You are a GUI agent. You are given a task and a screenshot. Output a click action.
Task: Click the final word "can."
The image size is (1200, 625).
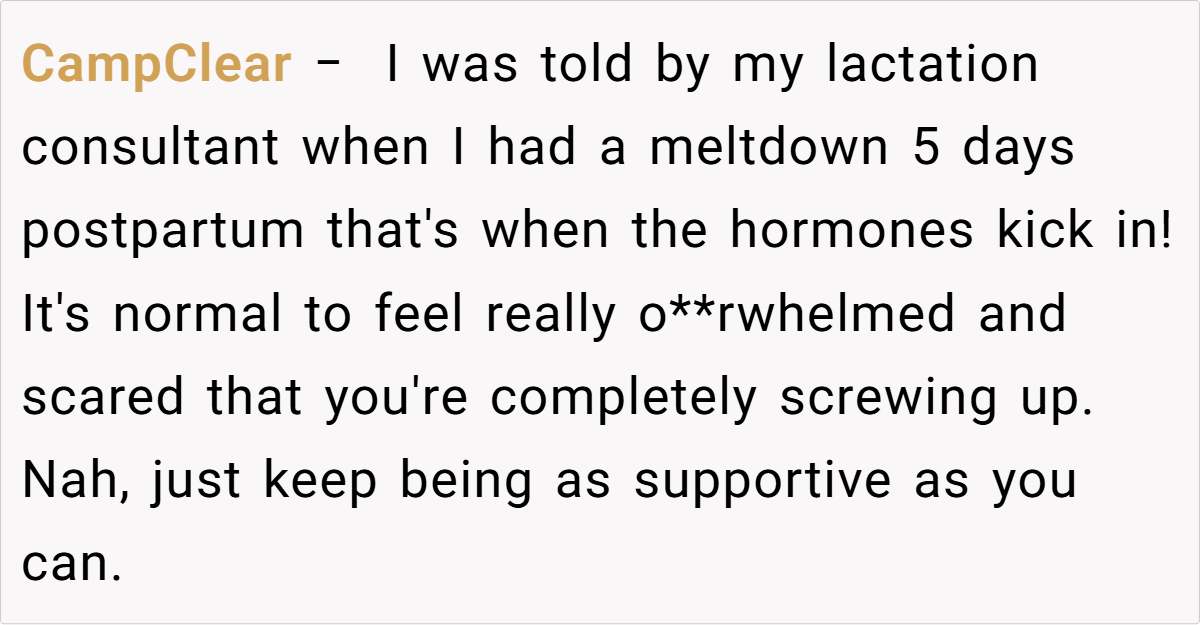pos(71,565)
